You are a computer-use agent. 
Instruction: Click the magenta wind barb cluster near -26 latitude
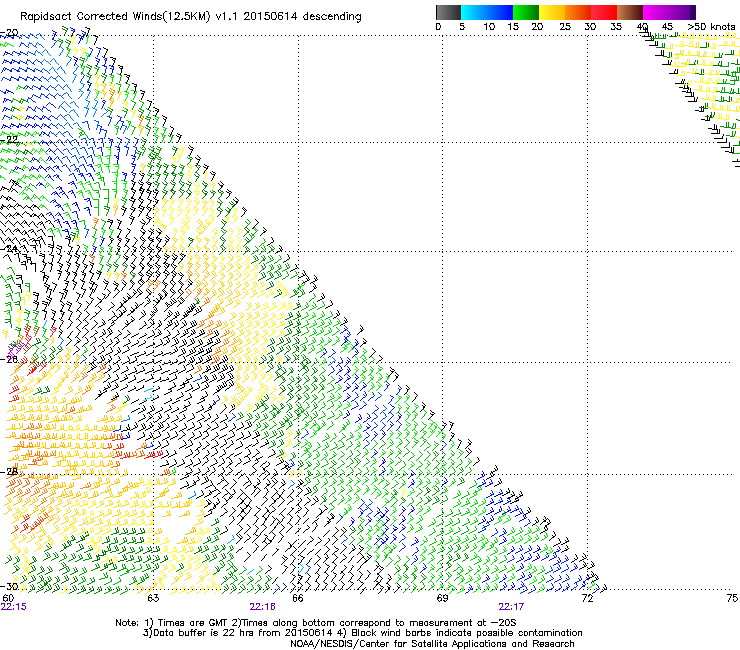click(15, 350)
